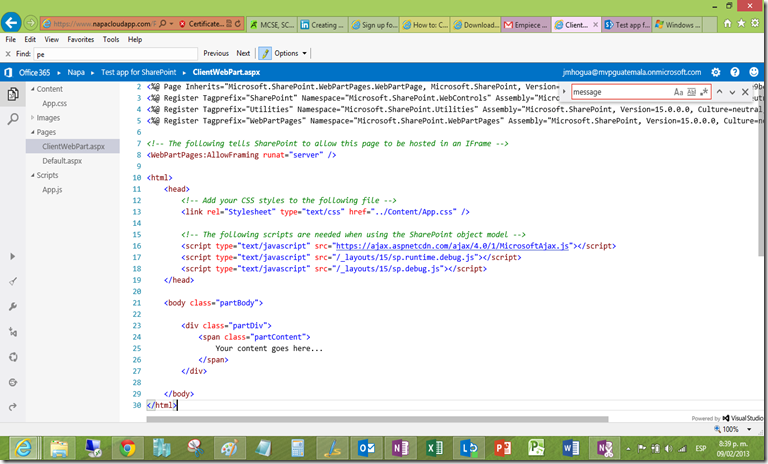Refresh the page in address bar
Viewport: 768px width, 464px height.
pos(238,24)
